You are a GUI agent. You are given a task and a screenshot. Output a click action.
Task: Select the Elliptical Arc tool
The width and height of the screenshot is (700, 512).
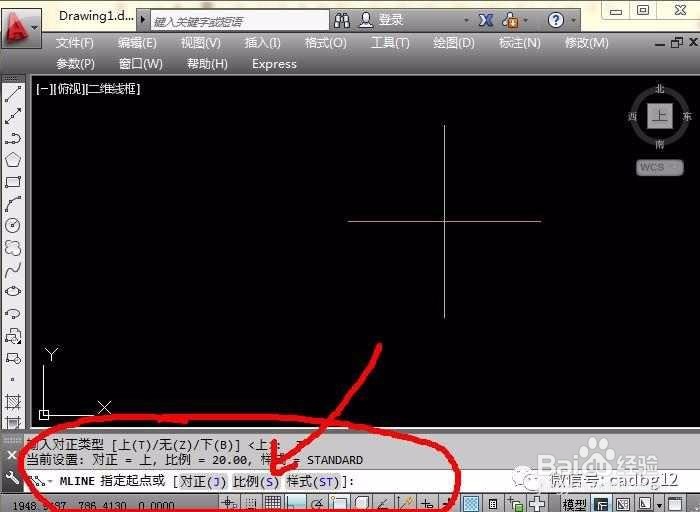[x=13, y=313]
